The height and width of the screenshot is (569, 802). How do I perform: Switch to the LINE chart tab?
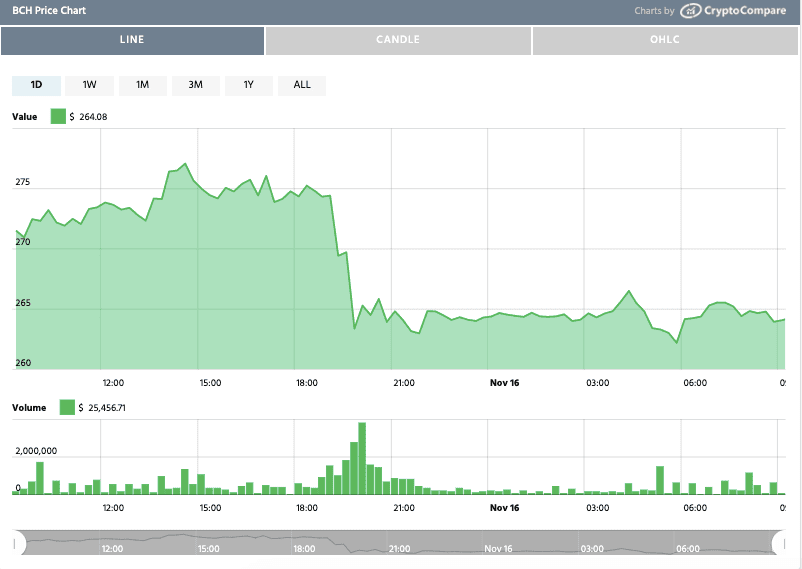[132, 40]
